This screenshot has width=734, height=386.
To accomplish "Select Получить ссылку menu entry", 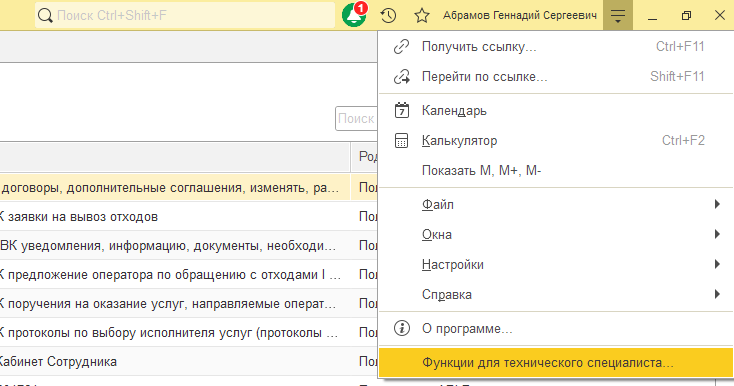I will pyautogui.click(x=556, y=46).
